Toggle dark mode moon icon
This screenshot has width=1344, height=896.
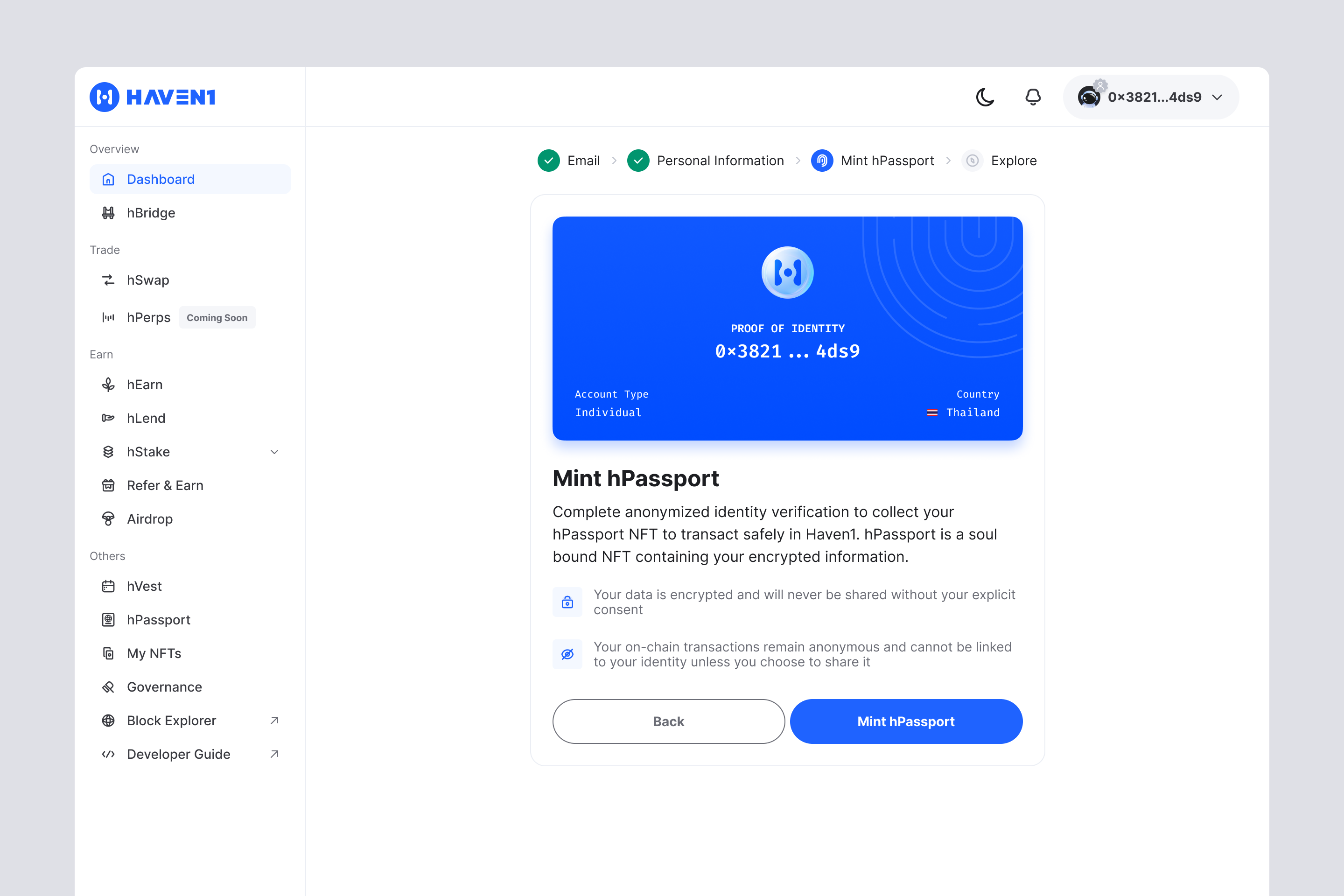[x=985, y=97]
